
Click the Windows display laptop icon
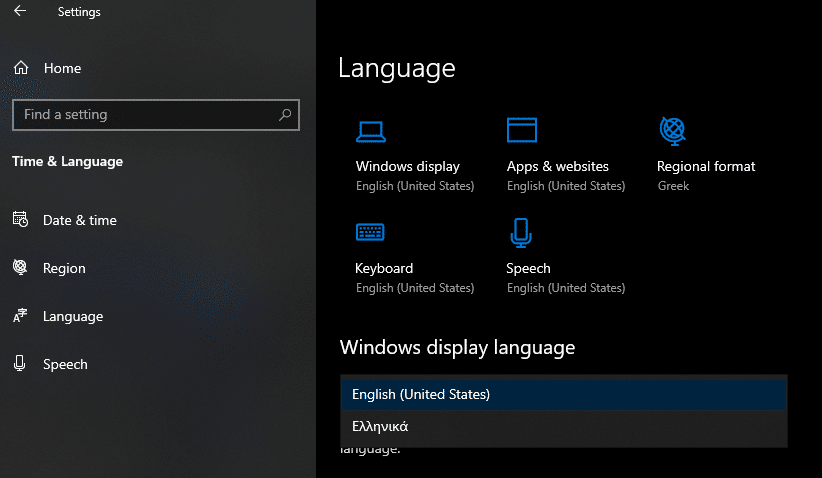[371, 132]
